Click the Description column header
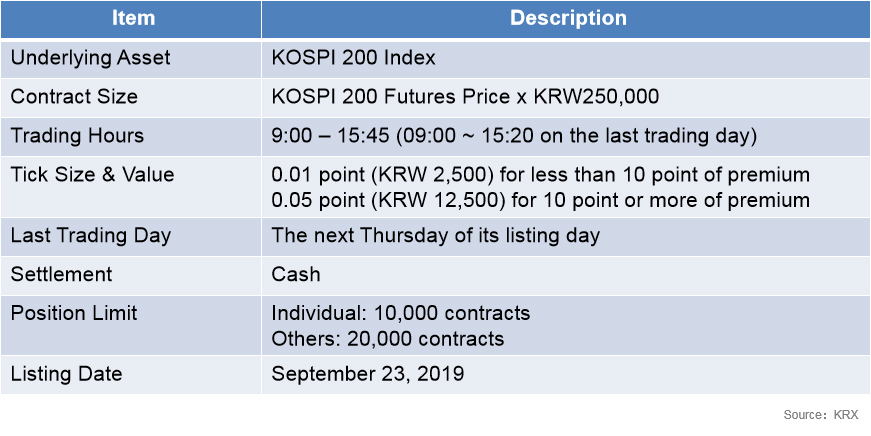Viewport: 871px width, 436px height. (566, 19)
